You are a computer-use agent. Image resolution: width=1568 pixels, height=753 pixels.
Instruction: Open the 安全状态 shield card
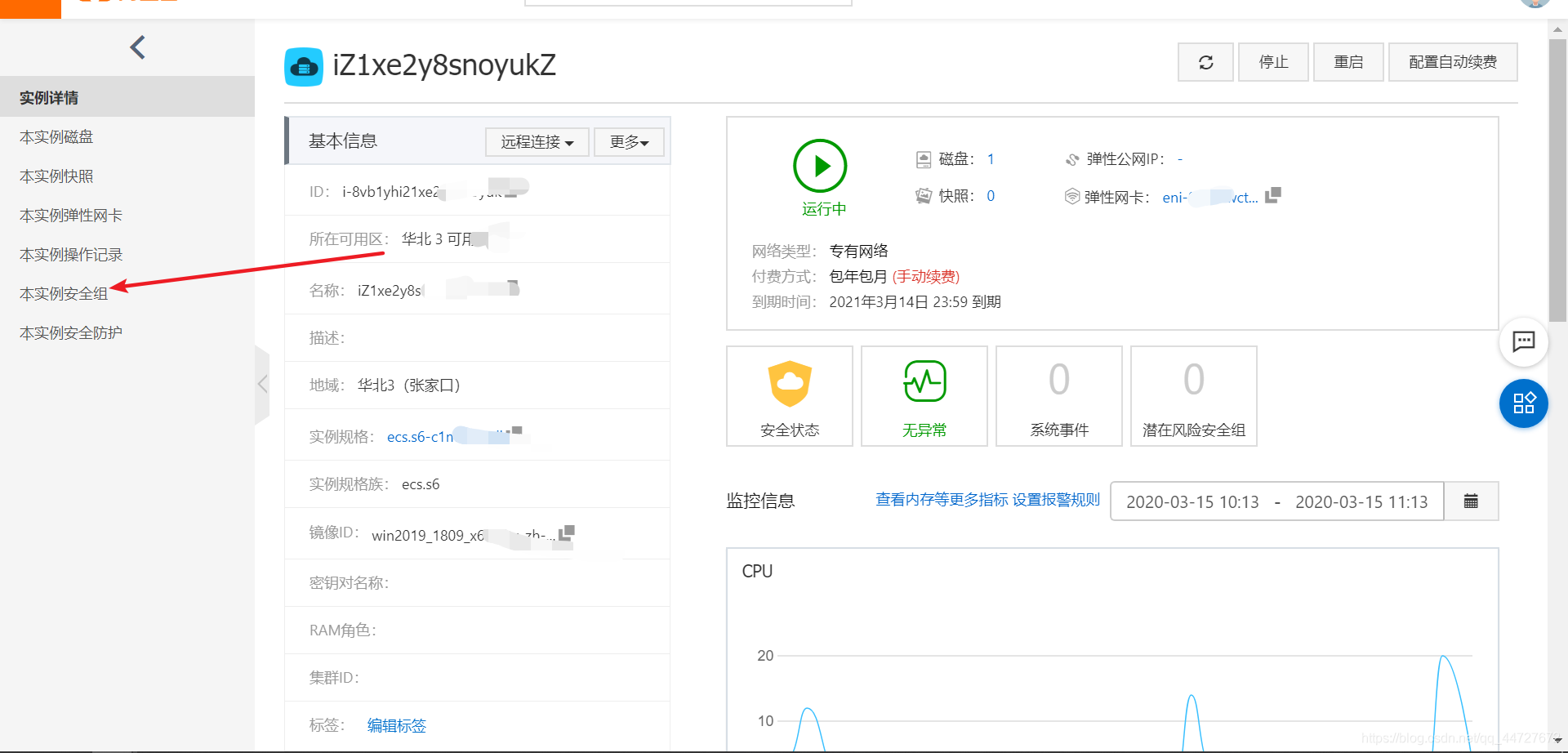[790, 396]
